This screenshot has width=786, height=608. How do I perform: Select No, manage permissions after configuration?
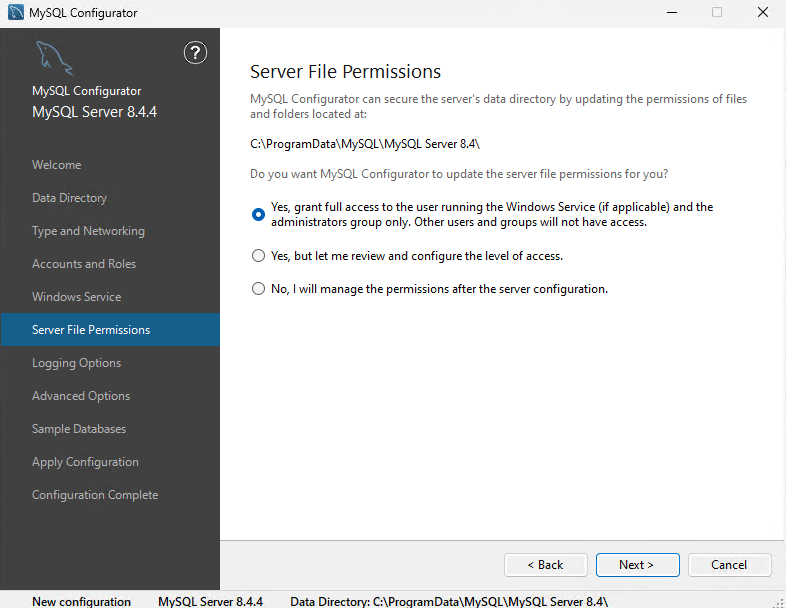pos(258,289)
